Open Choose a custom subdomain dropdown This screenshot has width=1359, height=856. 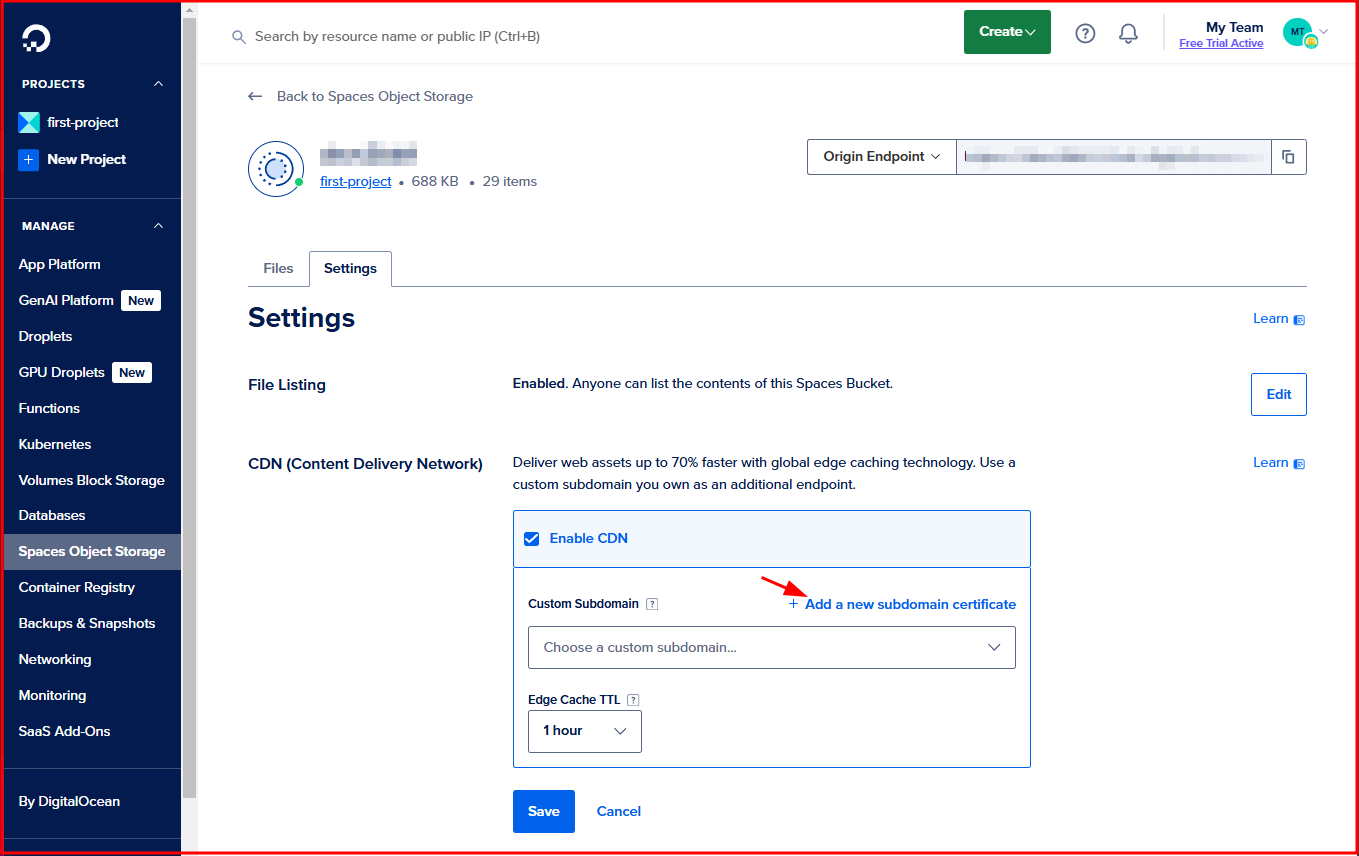point(772,647)
